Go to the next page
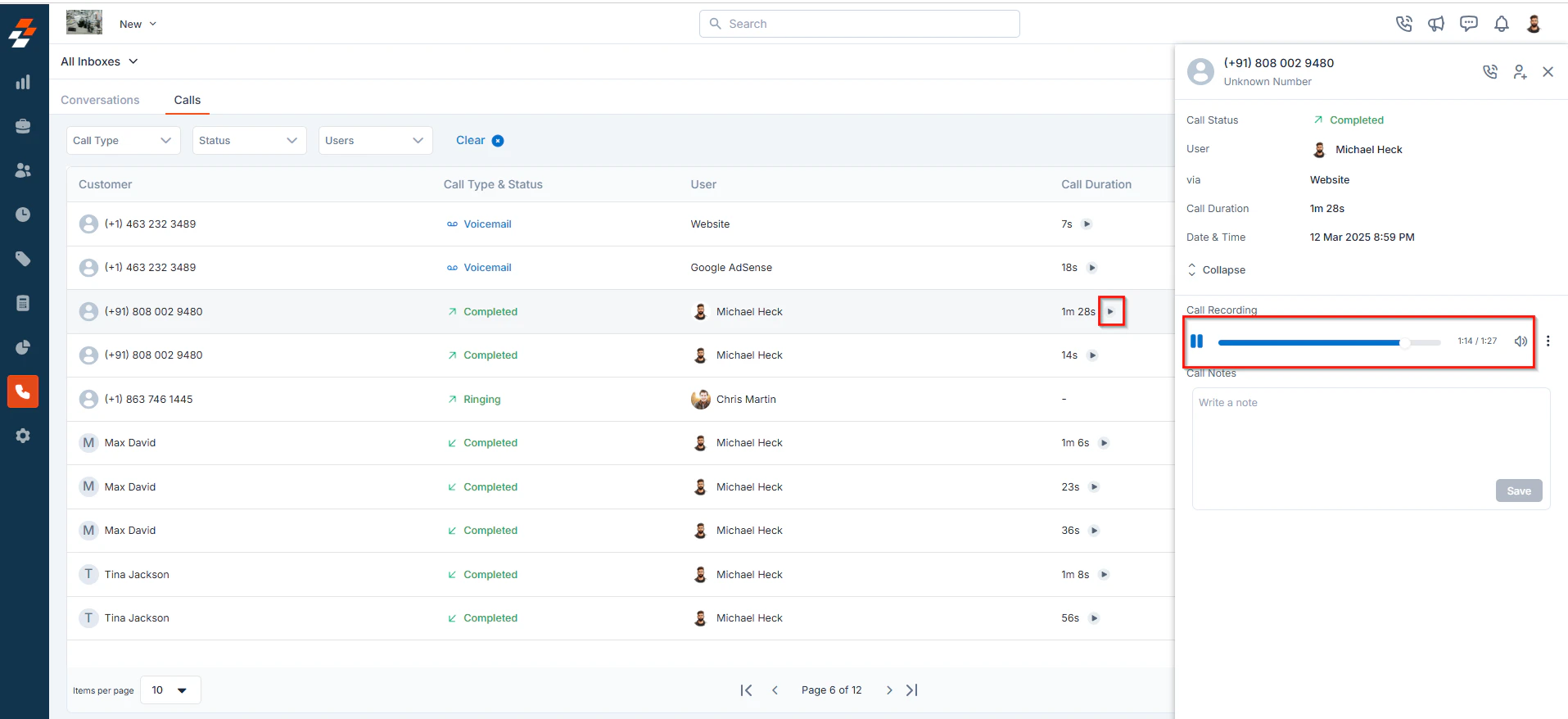 click(x=889, y=690)
